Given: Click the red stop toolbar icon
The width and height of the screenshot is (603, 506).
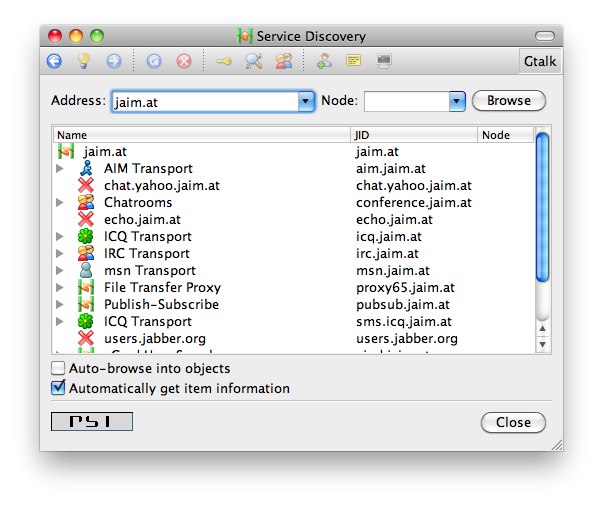Looking at the screenshot, I should tap(184, 61).
